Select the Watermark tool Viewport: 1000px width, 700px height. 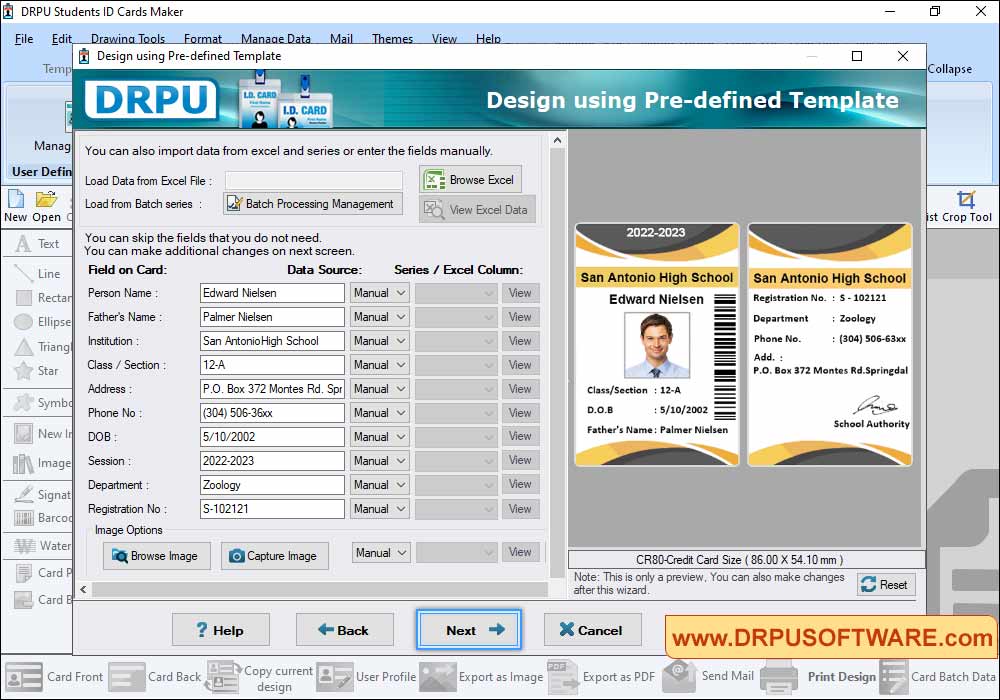(42, 546)
